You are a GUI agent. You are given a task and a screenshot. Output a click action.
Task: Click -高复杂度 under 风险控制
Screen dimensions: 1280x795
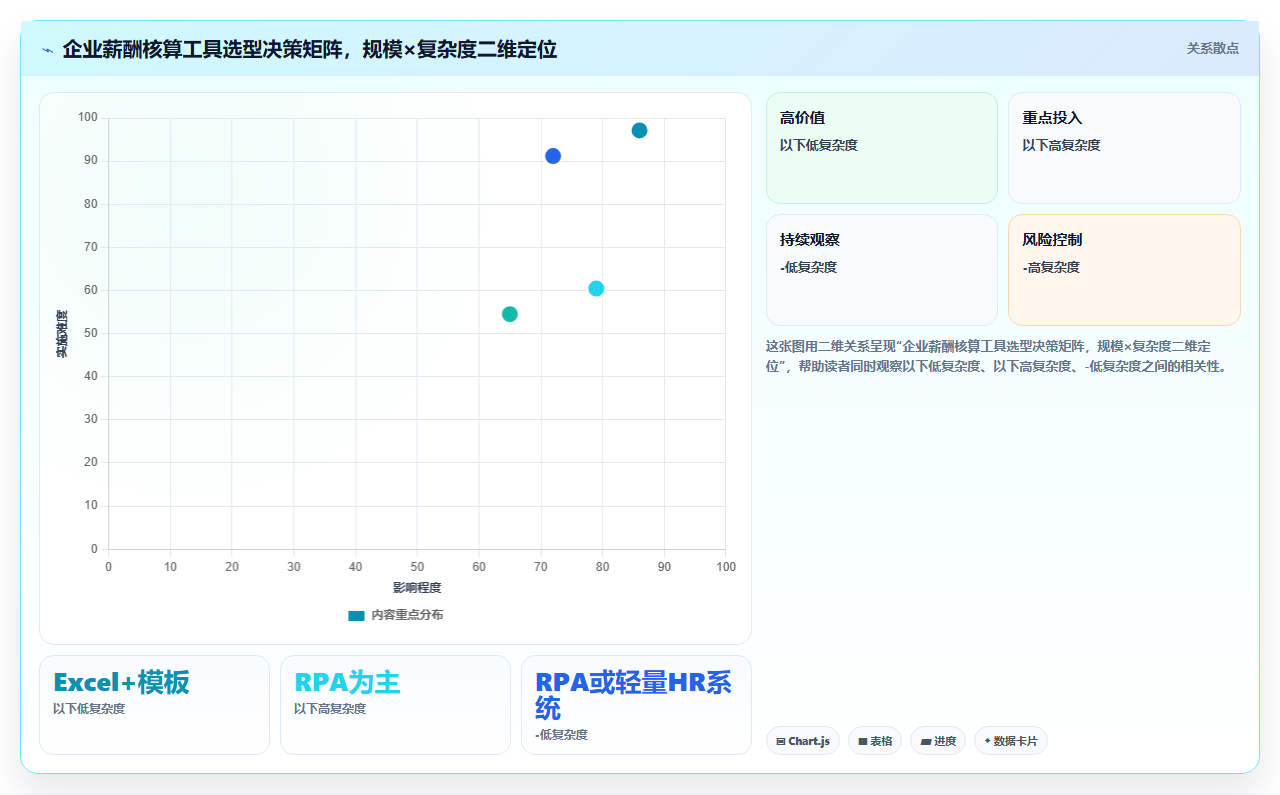(1051, 267)
